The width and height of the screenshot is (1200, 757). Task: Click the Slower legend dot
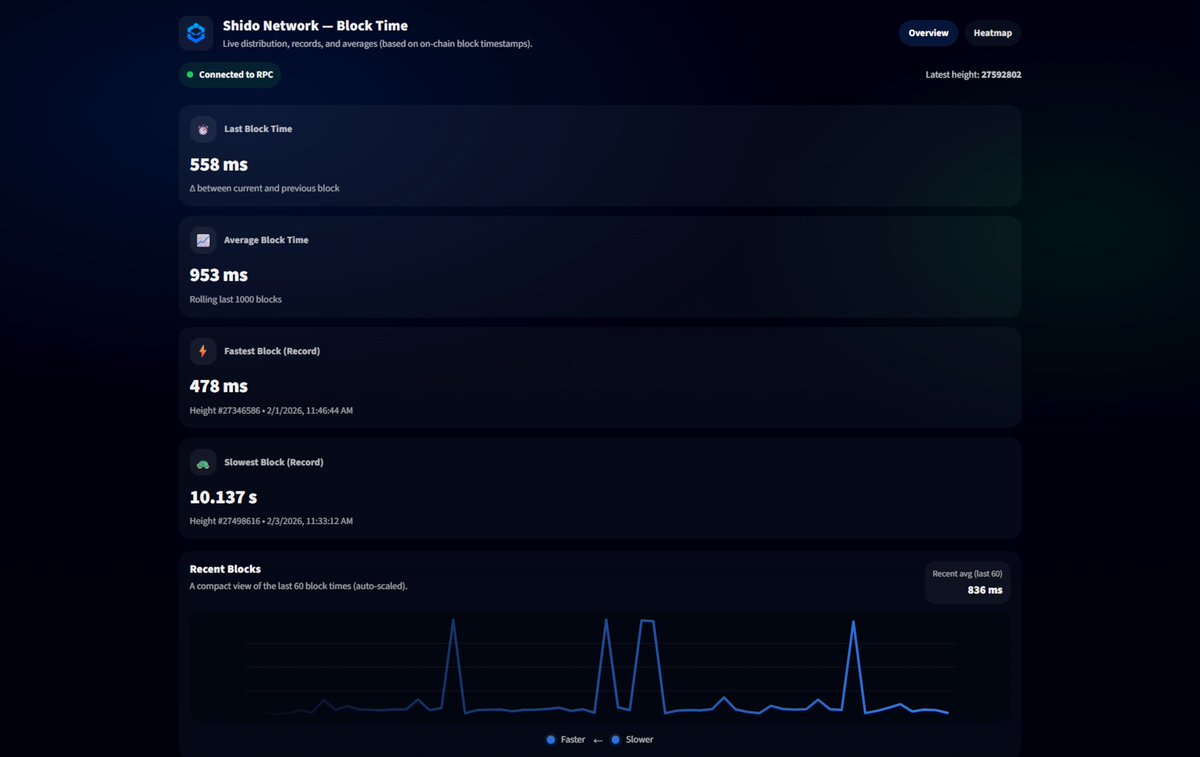(x=616, y=739)
